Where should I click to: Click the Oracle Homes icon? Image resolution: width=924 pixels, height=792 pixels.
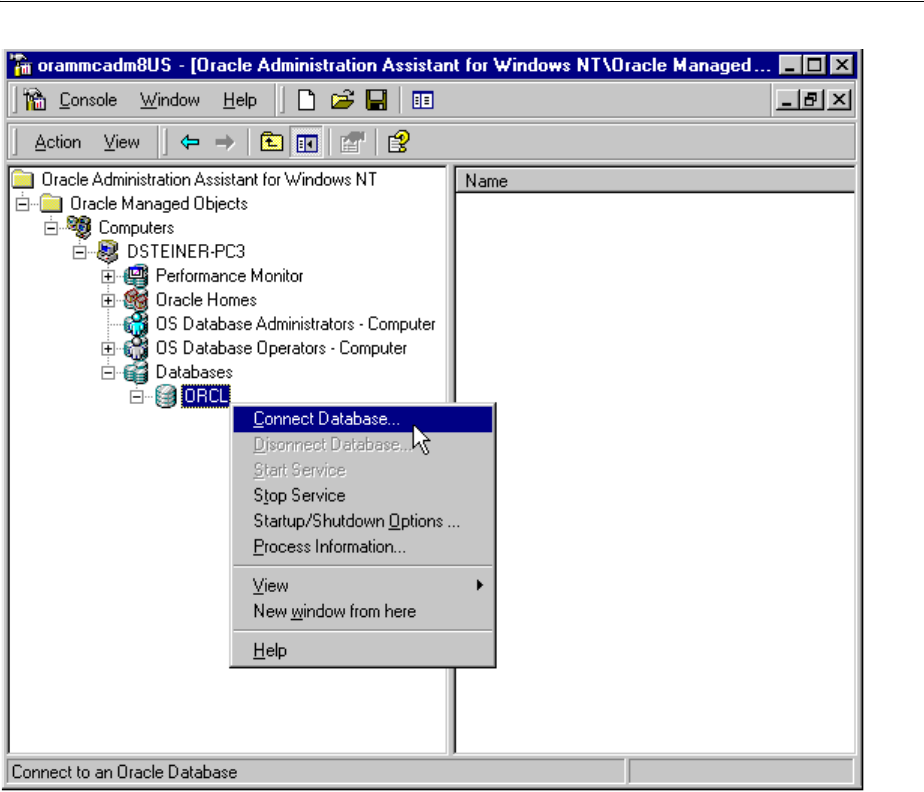(136, 300)
